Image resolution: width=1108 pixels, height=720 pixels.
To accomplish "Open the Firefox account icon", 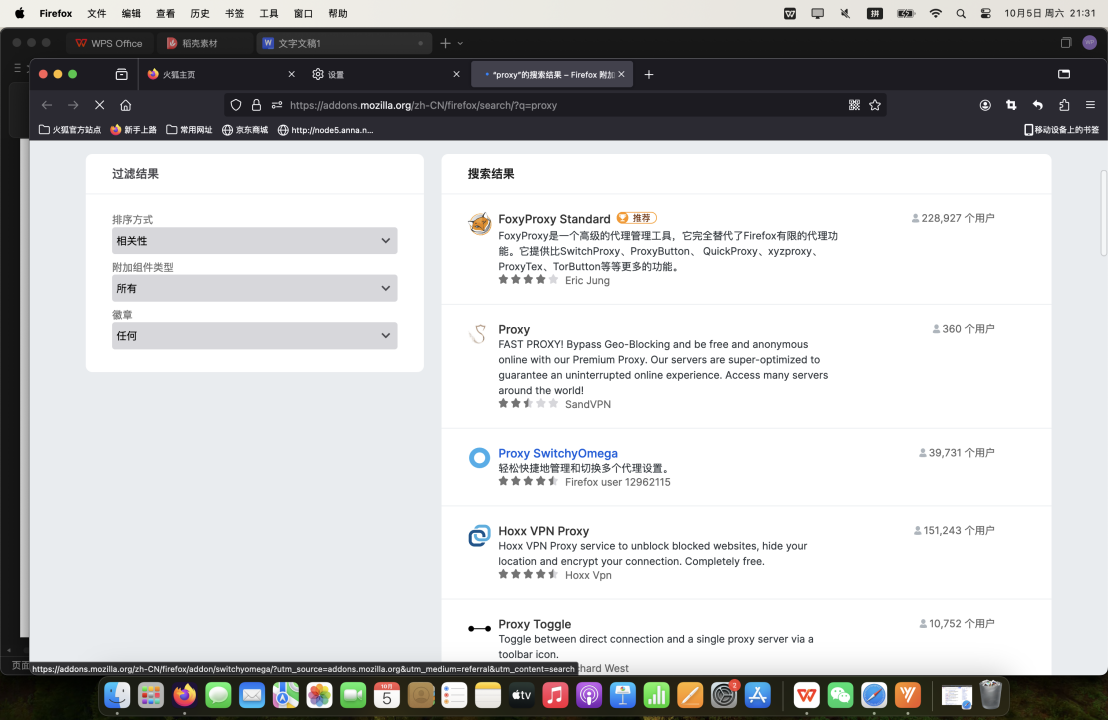I will point(985,105).
